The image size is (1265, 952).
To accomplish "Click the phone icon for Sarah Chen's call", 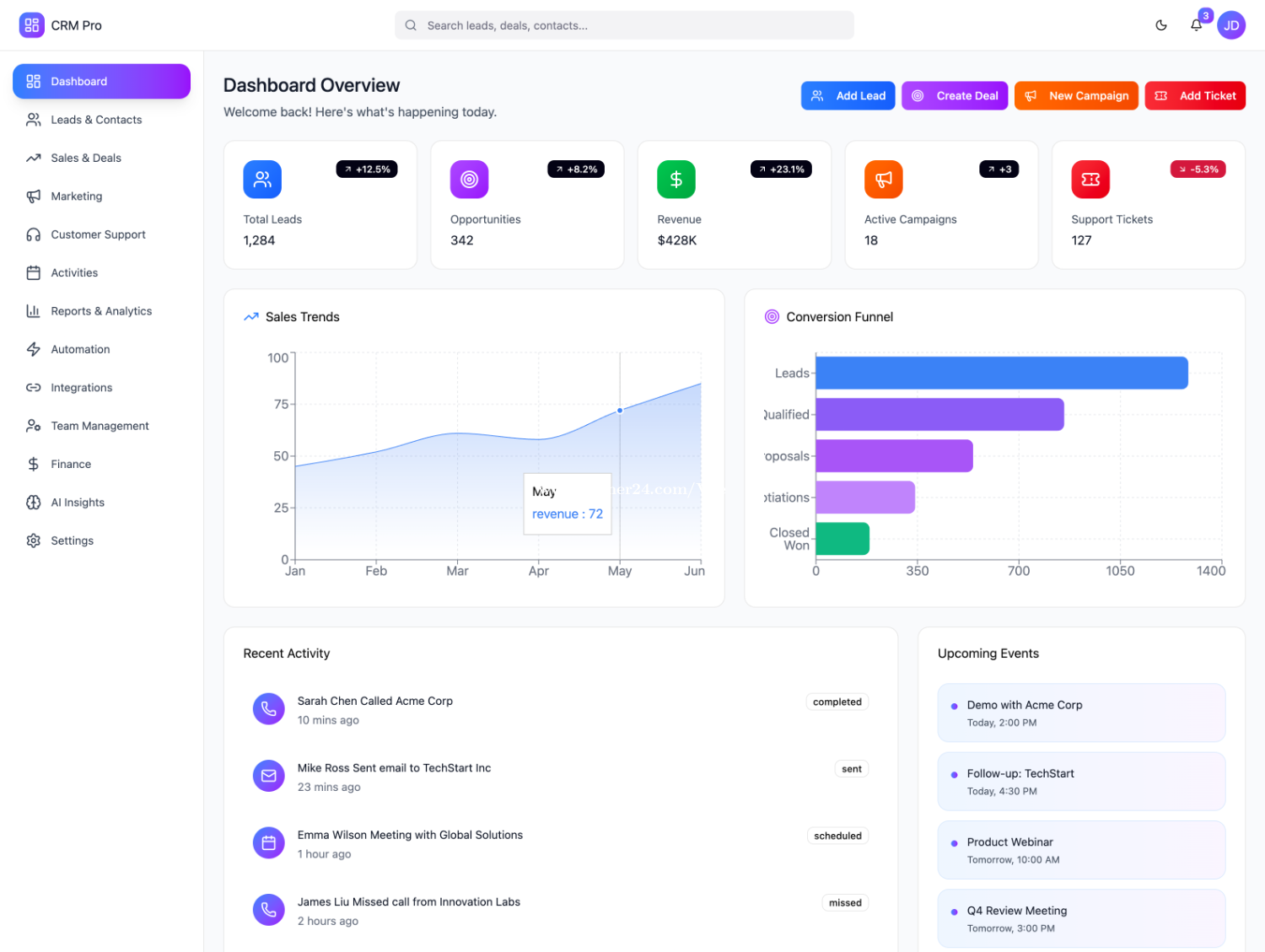I will tap(269, 709).
